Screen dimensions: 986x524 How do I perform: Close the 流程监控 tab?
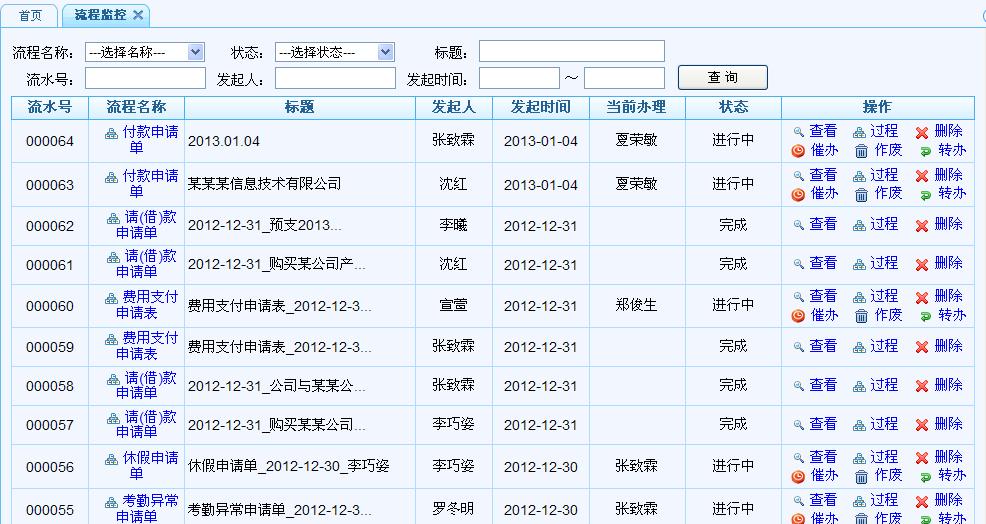click(138, 16)
